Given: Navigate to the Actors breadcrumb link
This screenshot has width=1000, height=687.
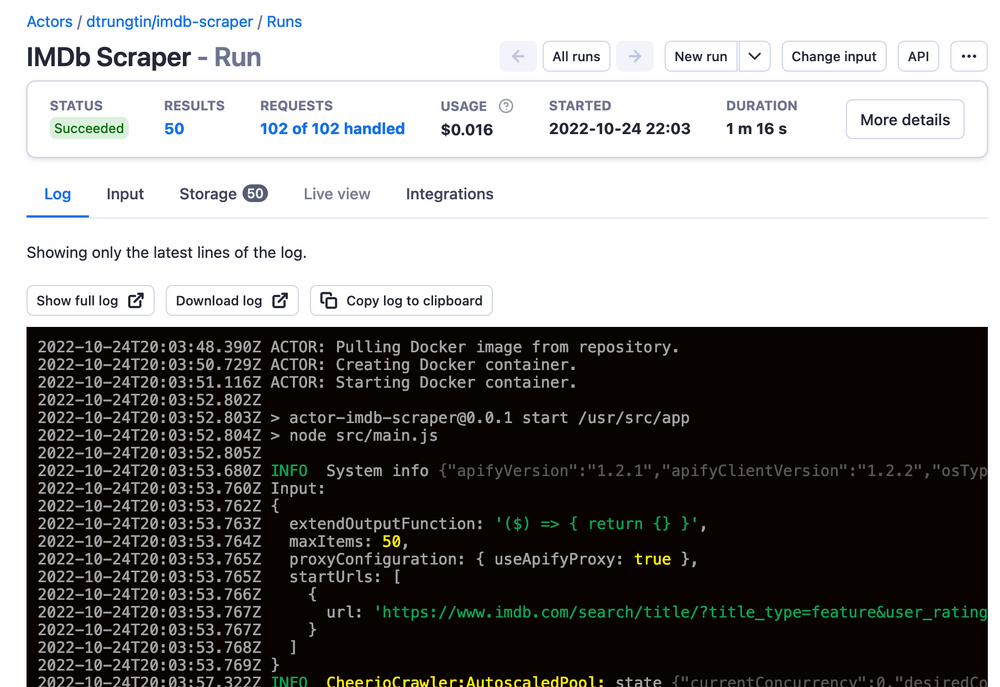Looking at the screenshot, I should coord(49,21).
